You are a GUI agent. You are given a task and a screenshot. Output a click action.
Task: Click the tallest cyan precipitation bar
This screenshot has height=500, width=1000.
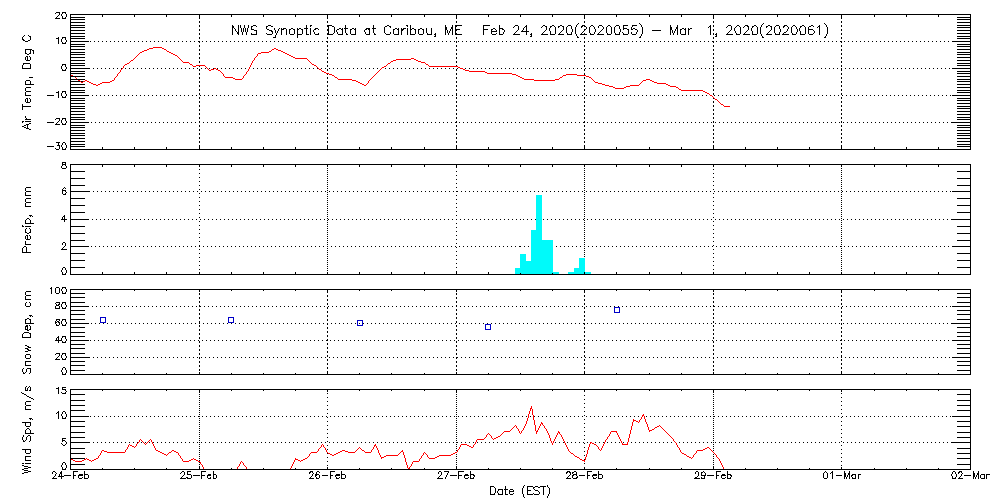tap(539, 234)
